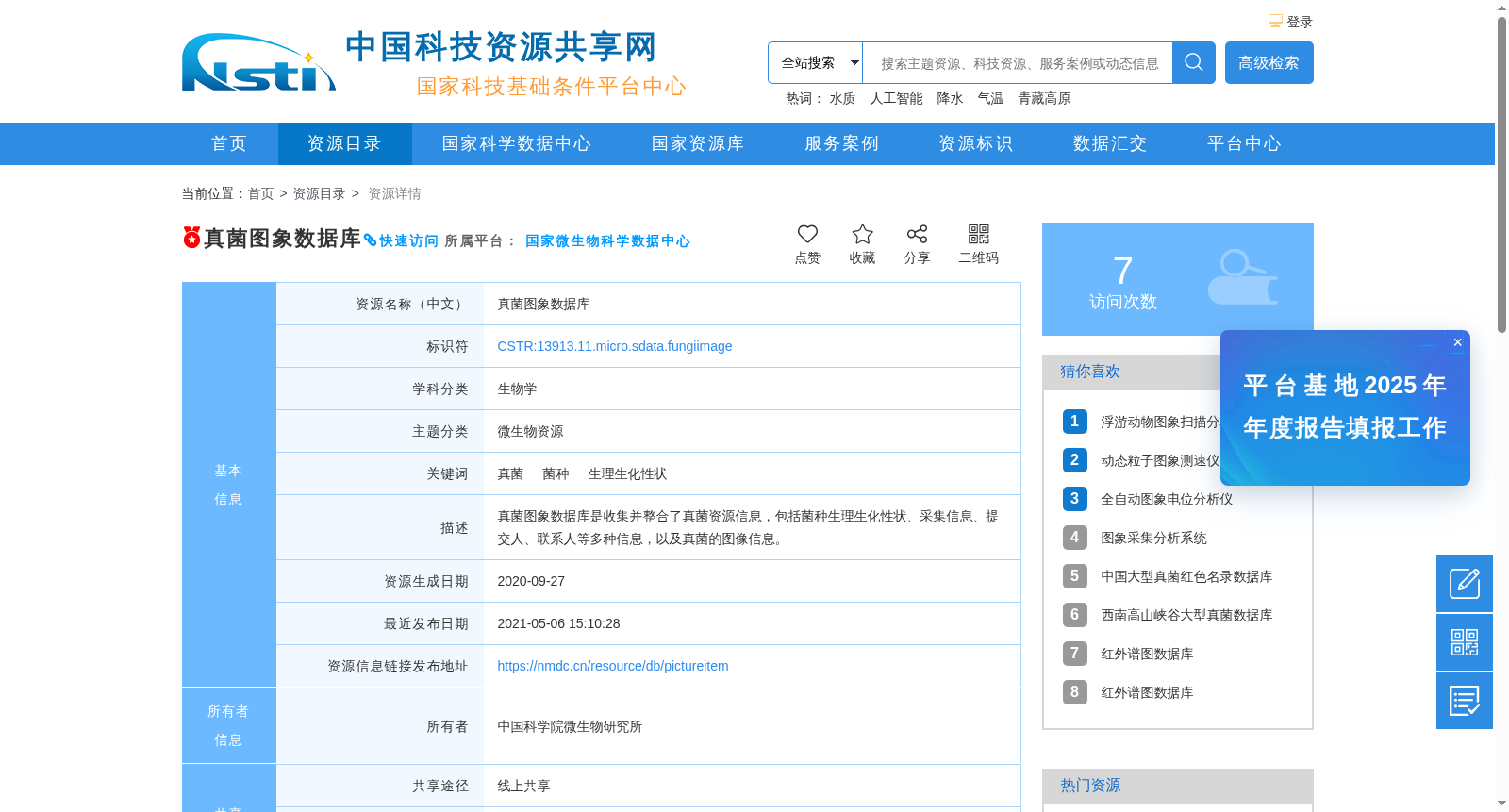Select hot word 水质
The image size is (1509, 812).
pos(842,98)
